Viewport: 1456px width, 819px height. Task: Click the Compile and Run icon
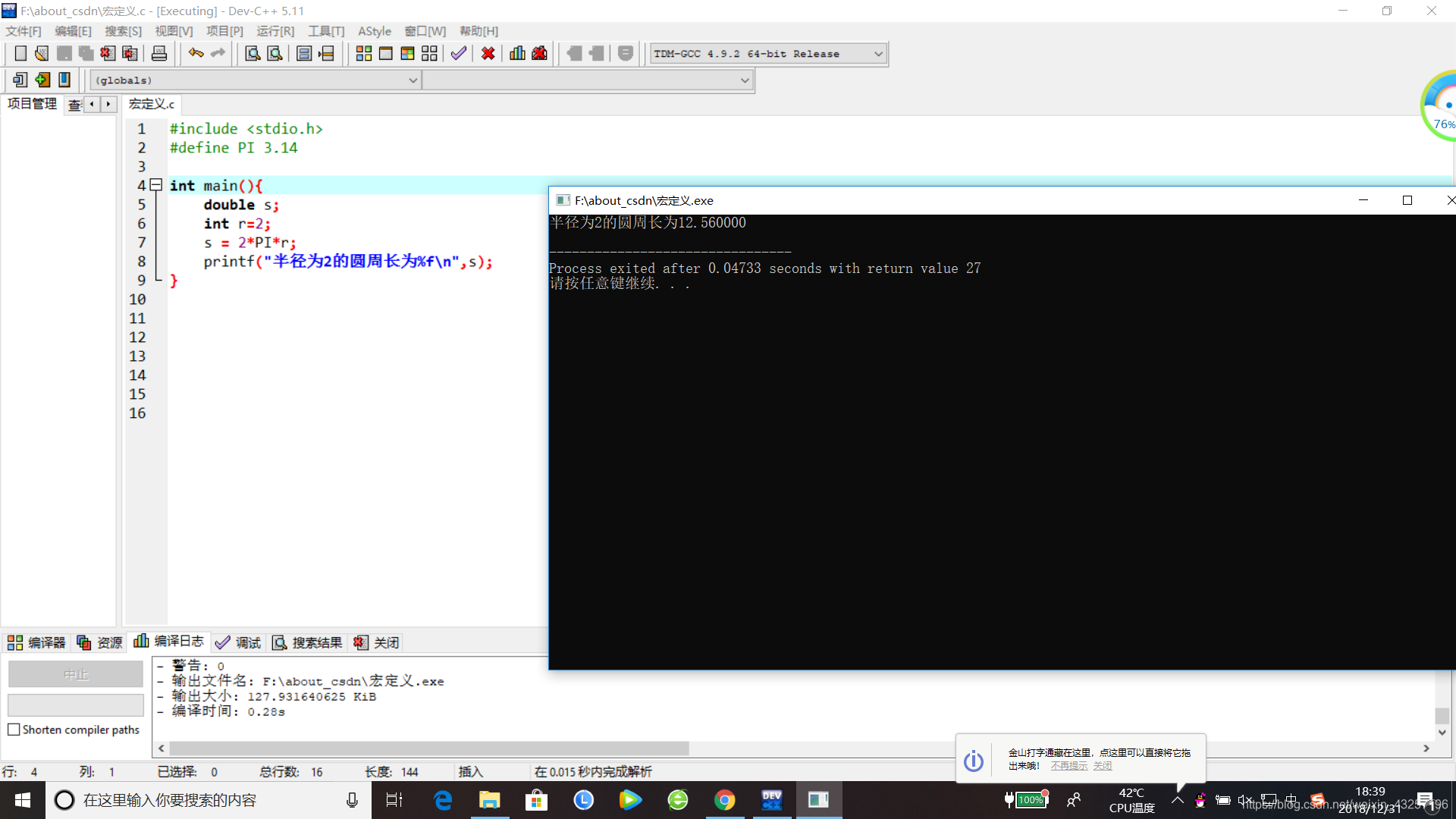tap(407, 53)
